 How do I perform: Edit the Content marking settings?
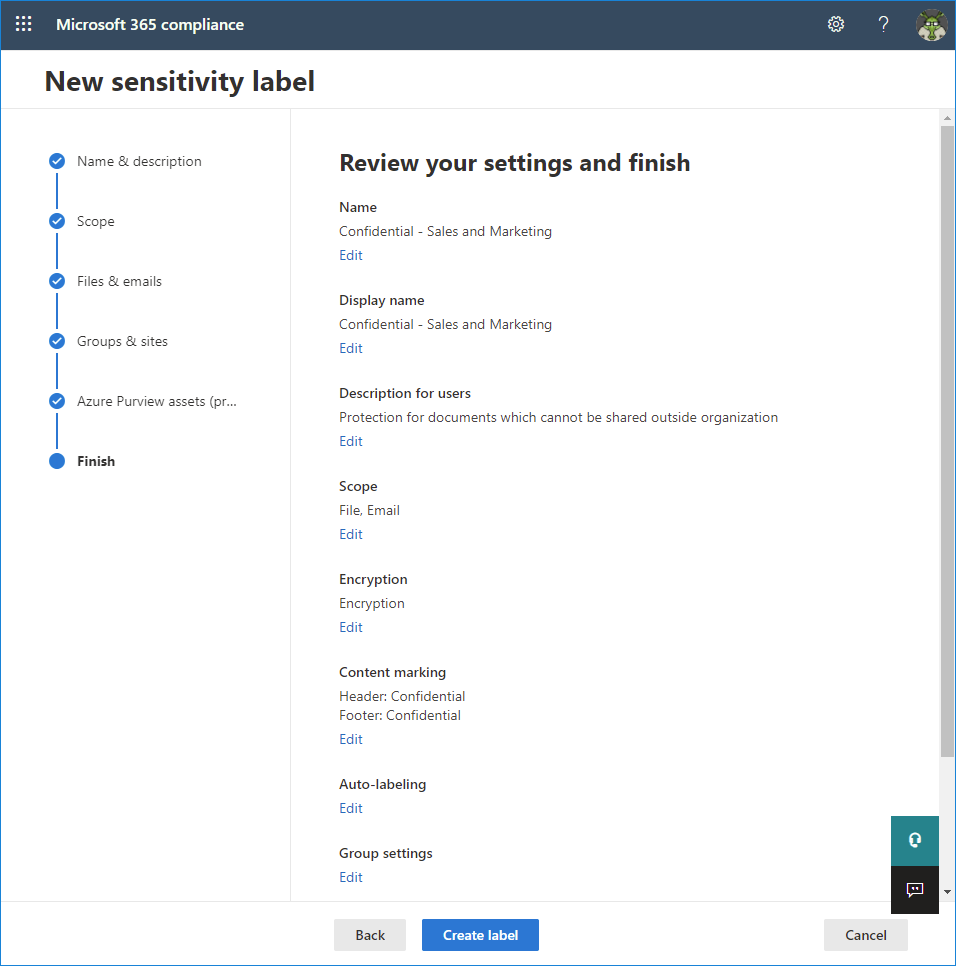click(350, 739)
